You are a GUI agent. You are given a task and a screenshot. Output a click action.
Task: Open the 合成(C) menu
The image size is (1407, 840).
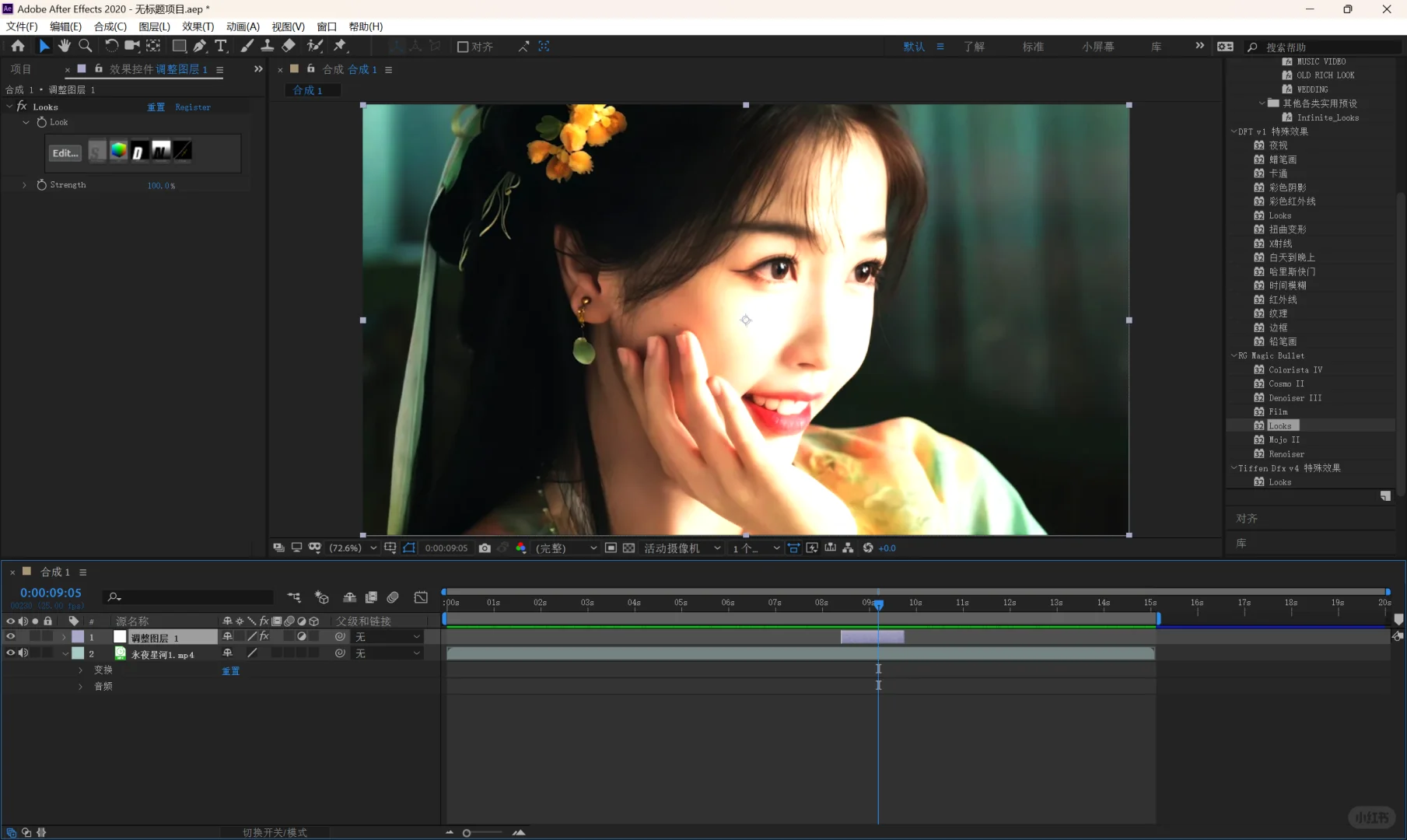coord(110,26)
